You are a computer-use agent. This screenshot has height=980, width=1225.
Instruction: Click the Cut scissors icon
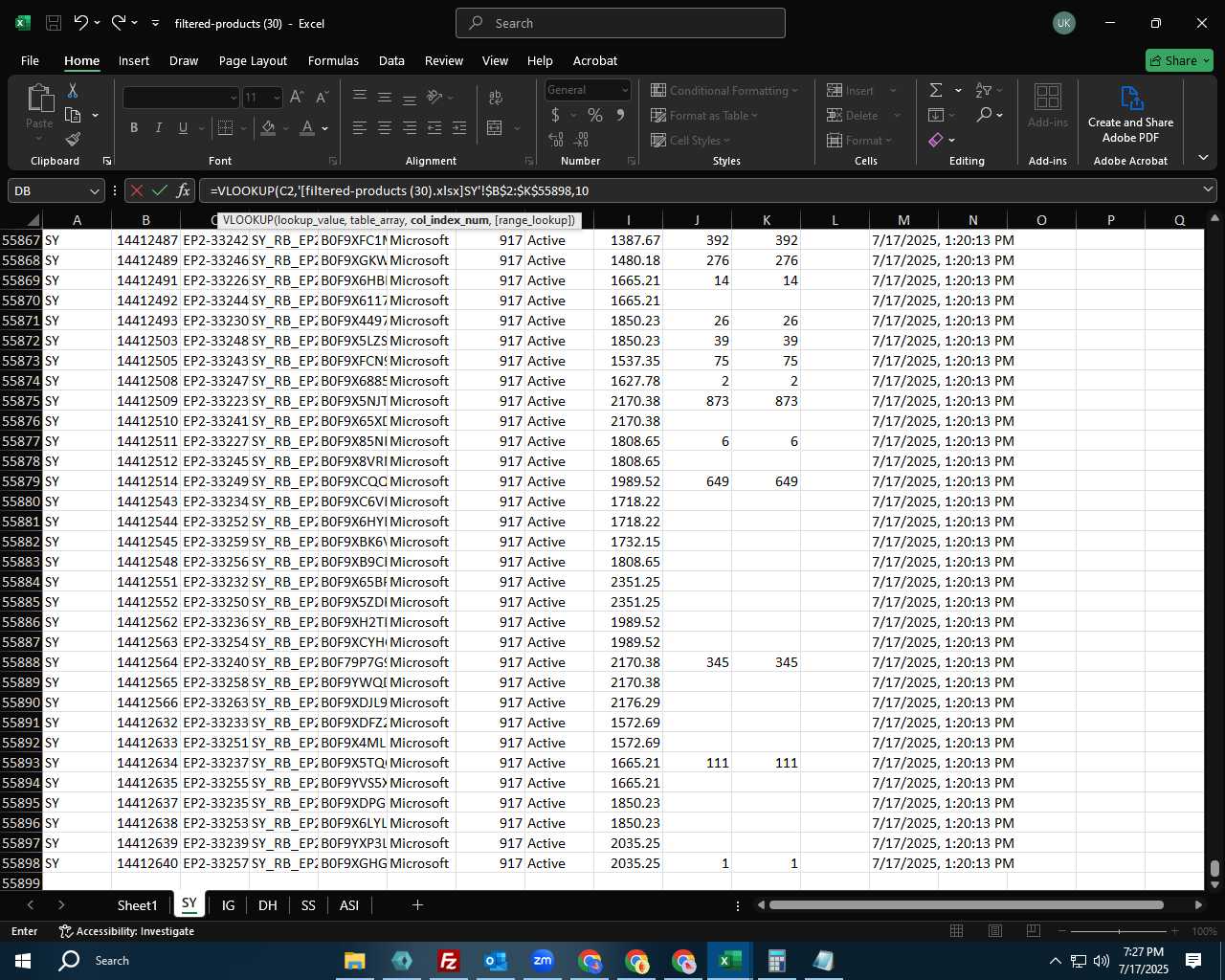(73, 91)
